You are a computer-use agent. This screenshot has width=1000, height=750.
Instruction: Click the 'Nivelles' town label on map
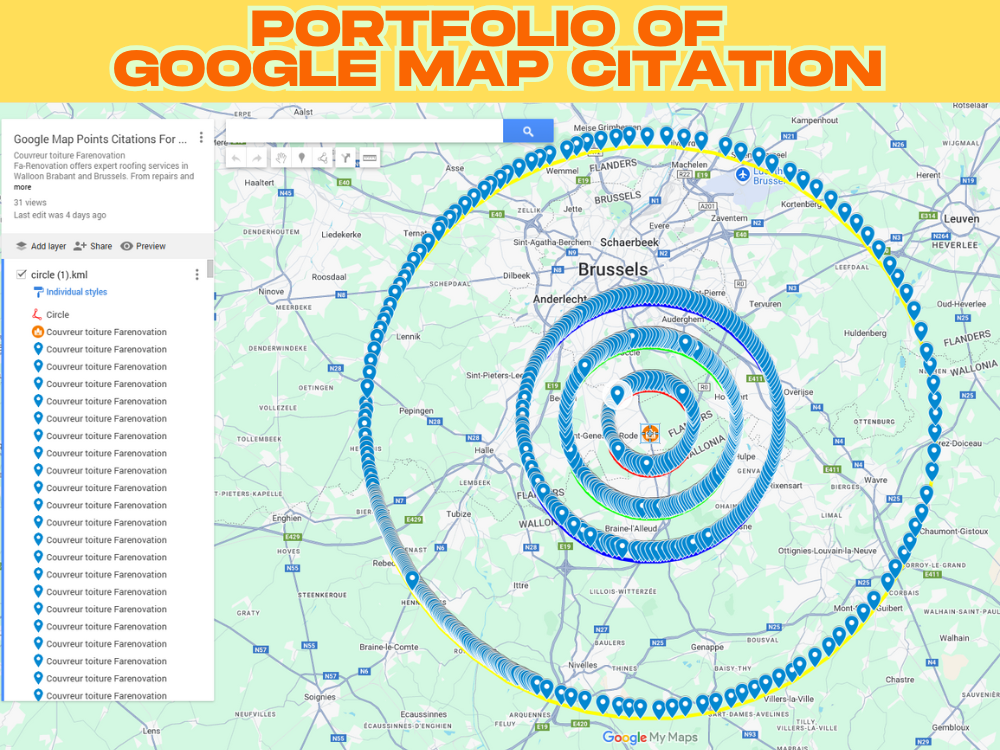click(582, 665)
